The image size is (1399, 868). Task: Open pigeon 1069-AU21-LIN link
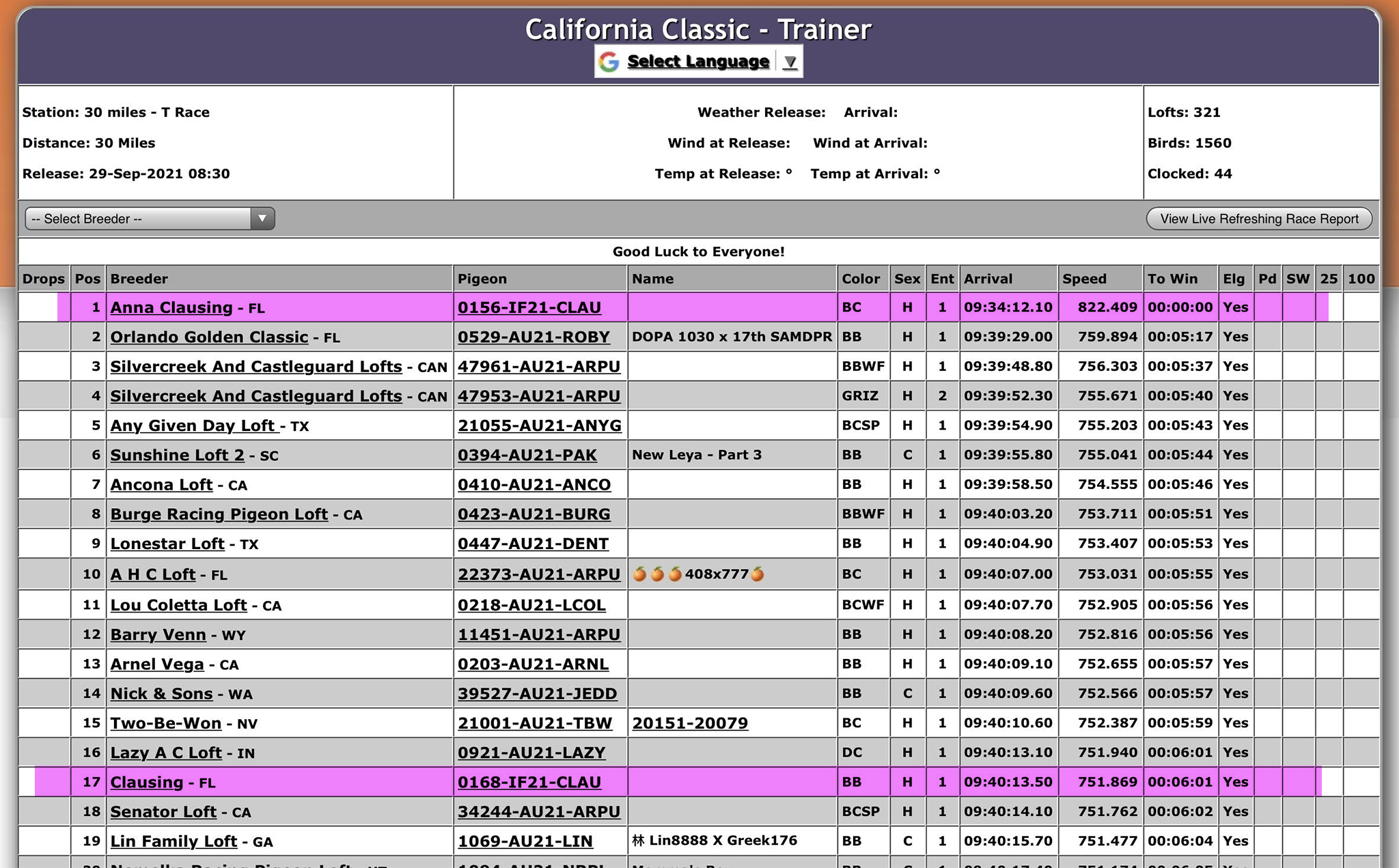pos(525,841)
